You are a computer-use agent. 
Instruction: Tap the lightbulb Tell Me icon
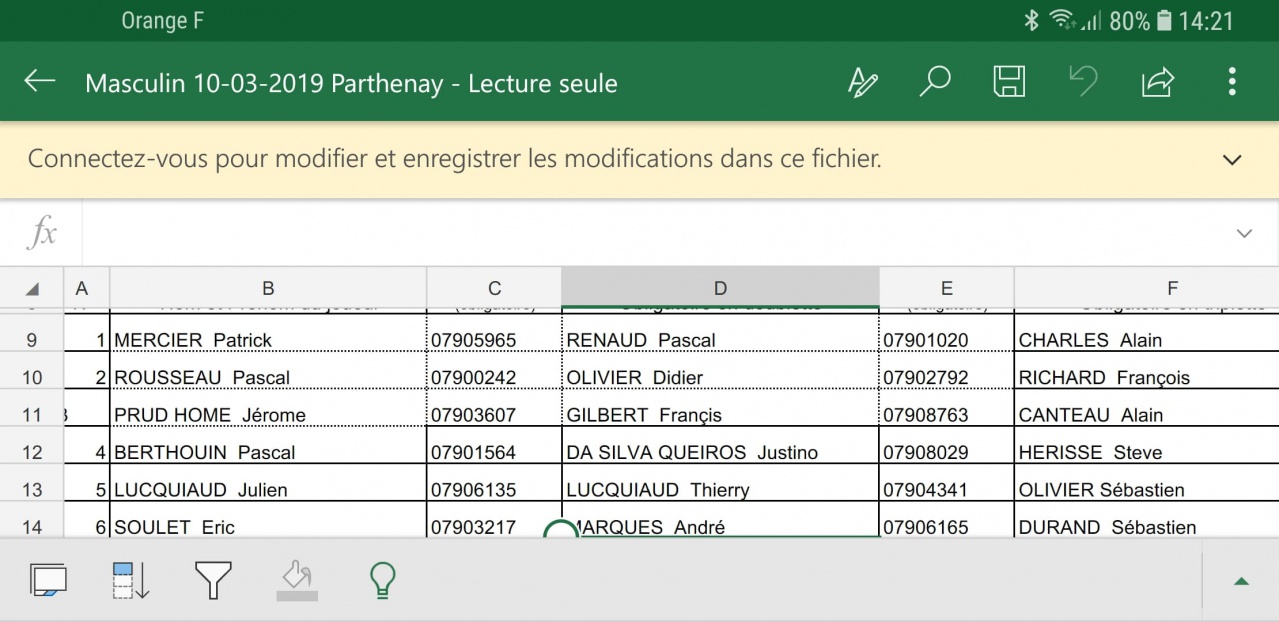tap(382, 580)
